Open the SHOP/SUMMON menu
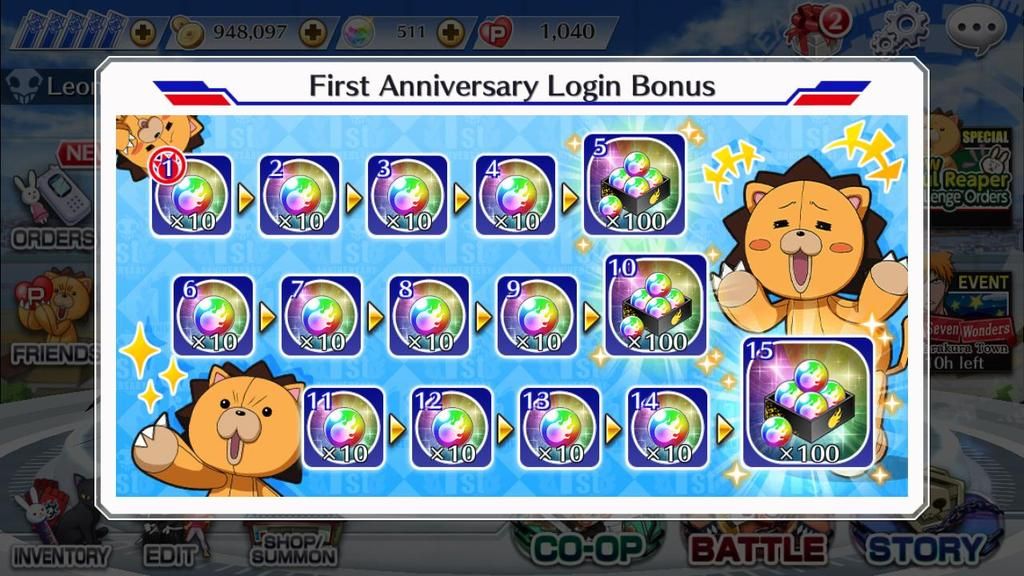This screenshot has height=576, width=1024. pos(294,547)
